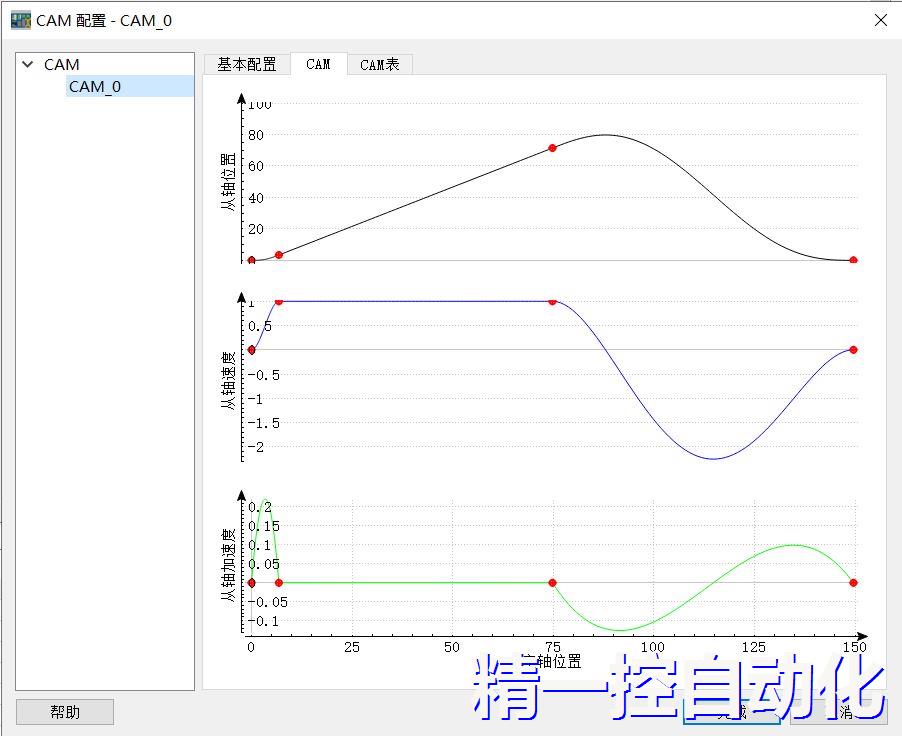Screen dimensions: 902x736
Task: Click the 帮助 help button
Action: click(x=65, y=712)
